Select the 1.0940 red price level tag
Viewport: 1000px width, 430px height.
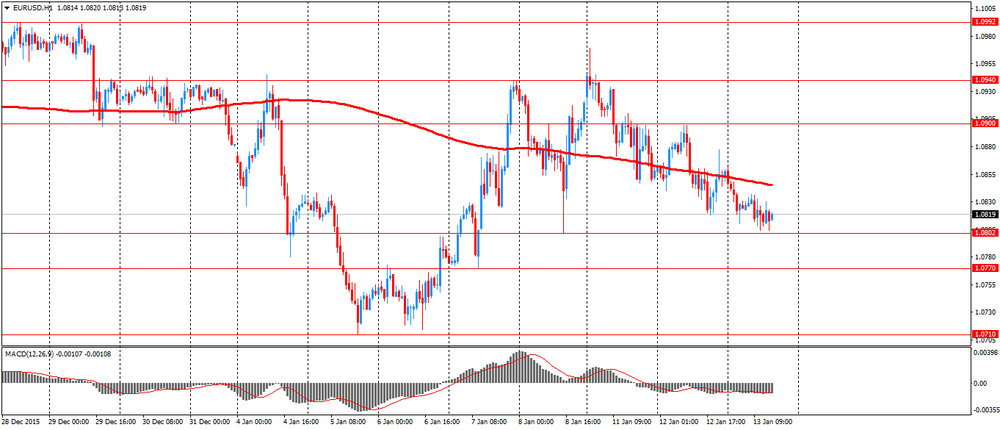coord(984,80)
